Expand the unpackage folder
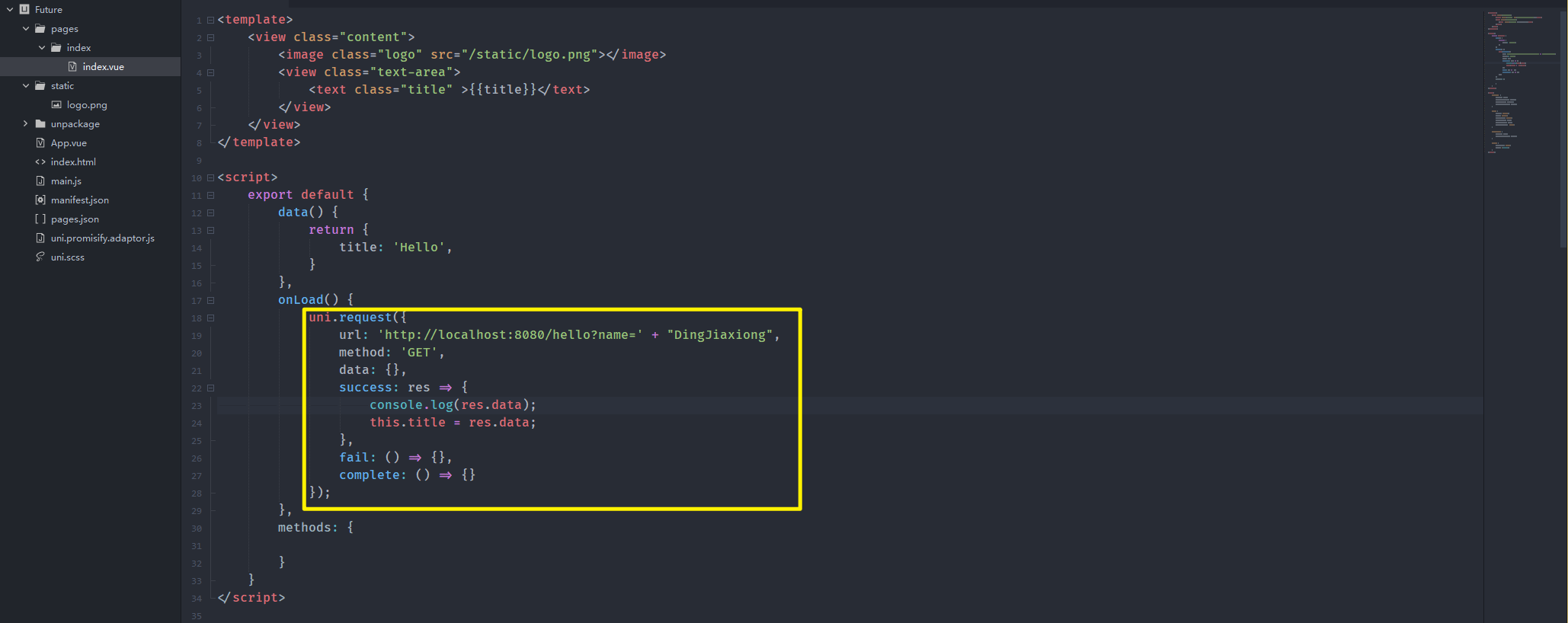The image size is (1568, 623). tap(25, 123)
